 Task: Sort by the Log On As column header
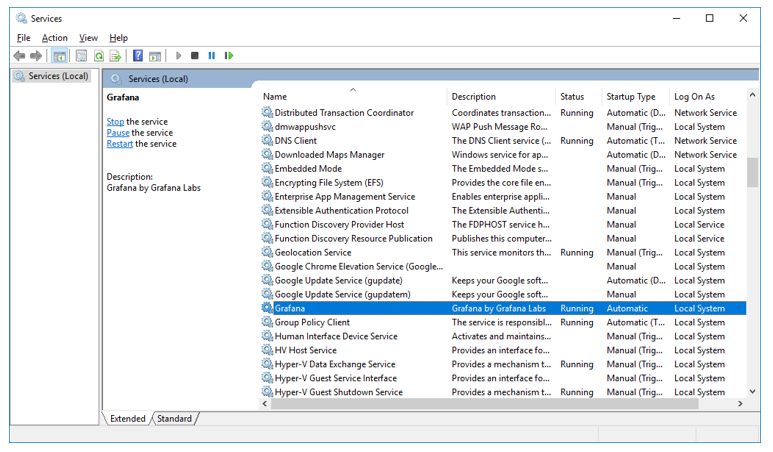tap(708, 97)
